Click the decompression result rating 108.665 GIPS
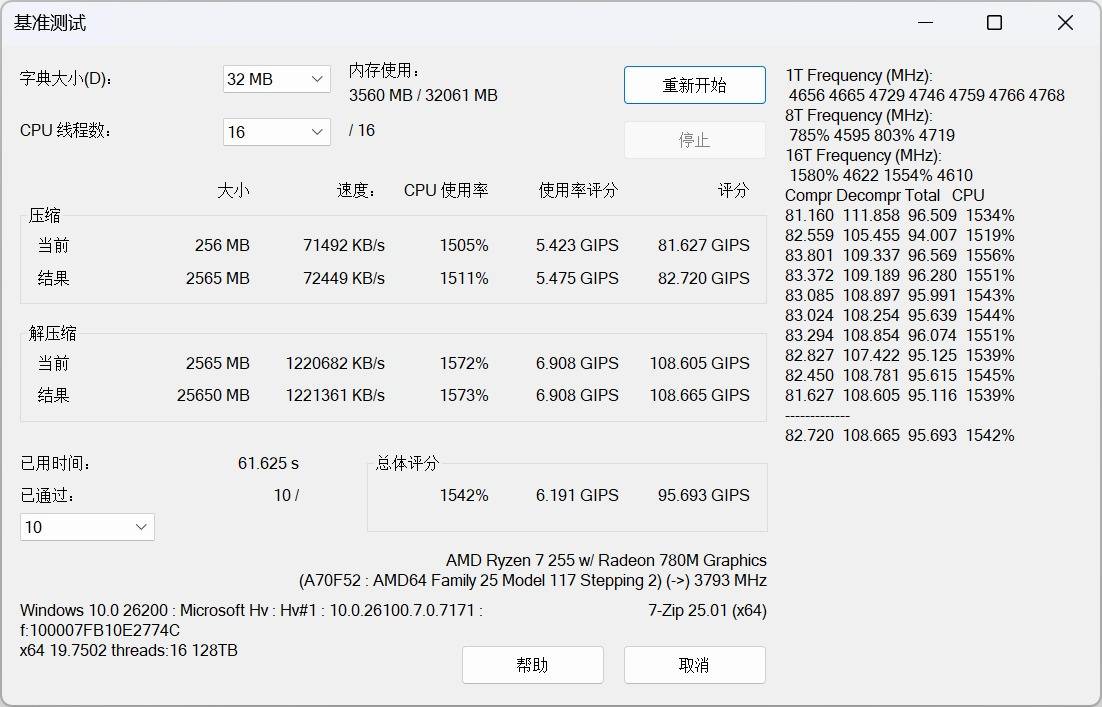Image resolution: width=1102 pixels, height=707 pixels. click(699, 396)
